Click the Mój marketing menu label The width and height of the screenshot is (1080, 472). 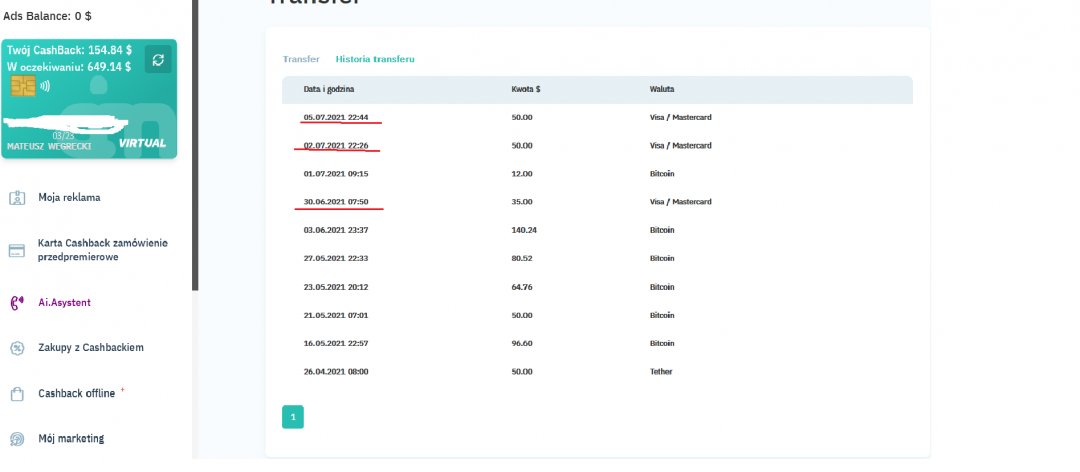pyautogui.click(x=71, y=439)
